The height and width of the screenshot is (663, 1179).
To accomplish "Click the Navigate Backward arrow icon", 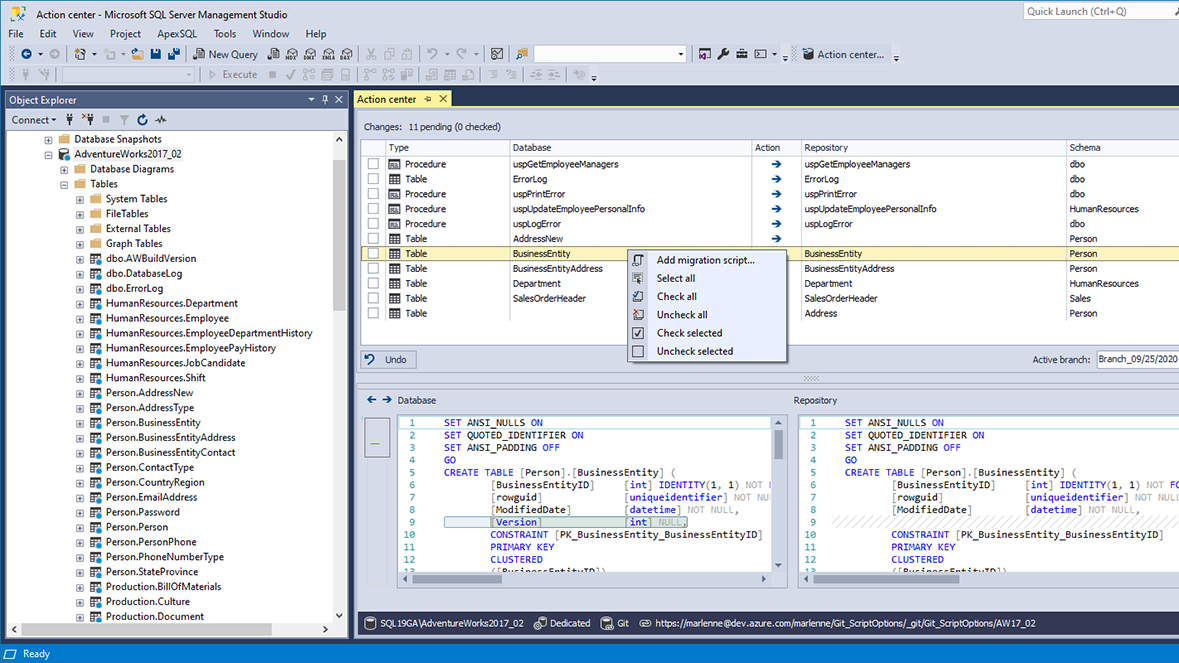I will (26, 54).
